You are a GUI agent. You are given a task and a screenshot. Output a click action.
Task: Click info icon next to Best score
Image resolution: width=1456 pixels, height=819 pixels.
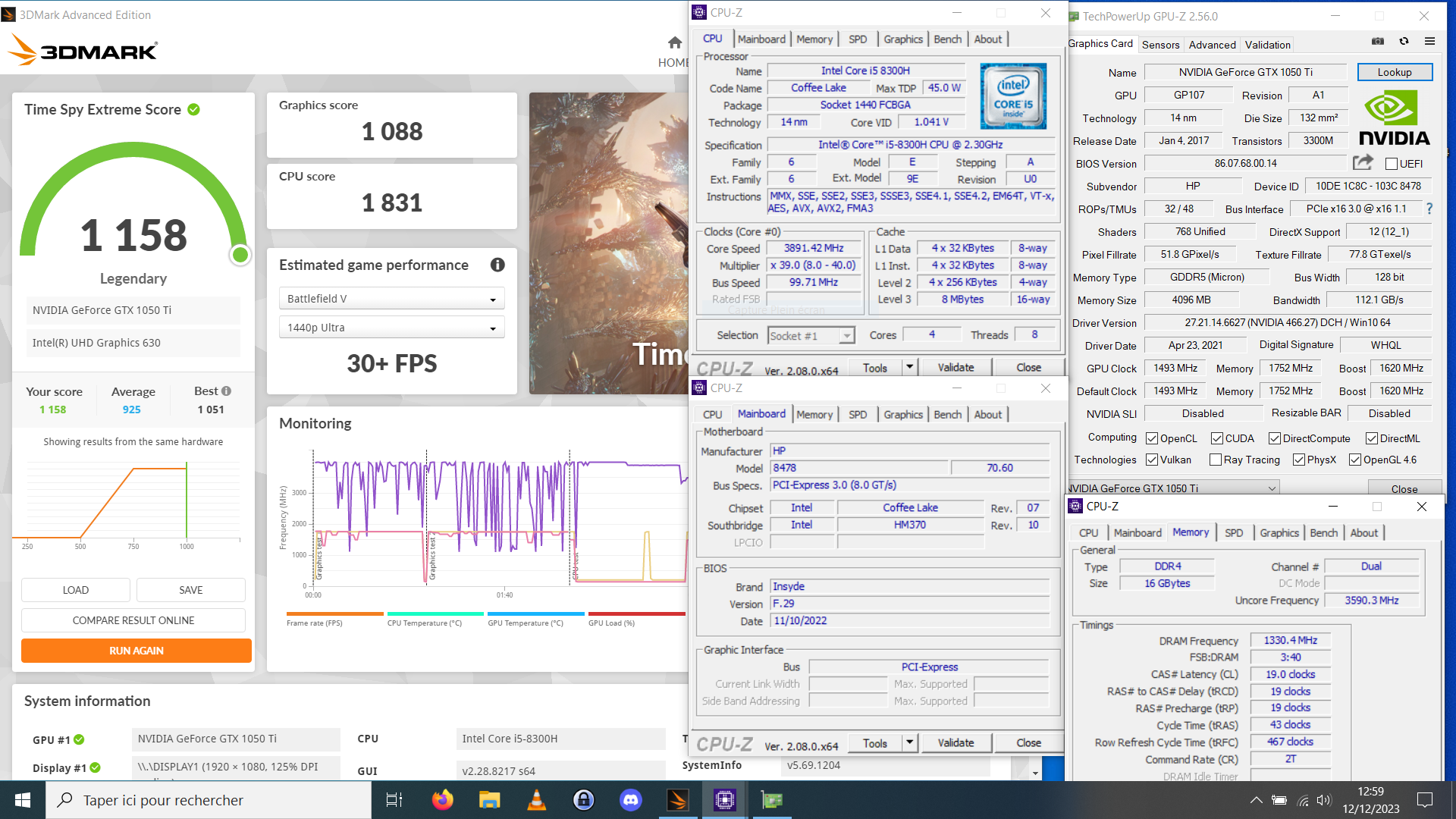click(x=226, y=391)
